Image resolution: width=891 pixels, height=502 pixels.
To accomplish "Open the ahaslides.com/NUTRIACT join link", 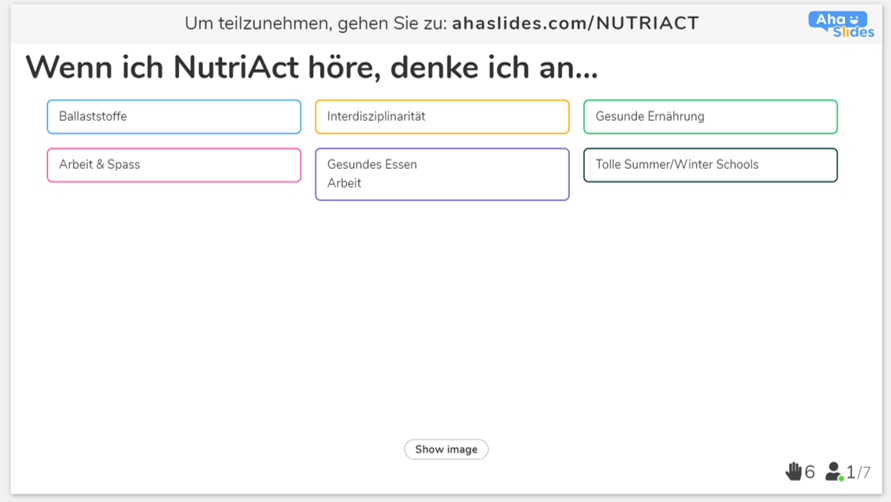I will coord(575,23).
